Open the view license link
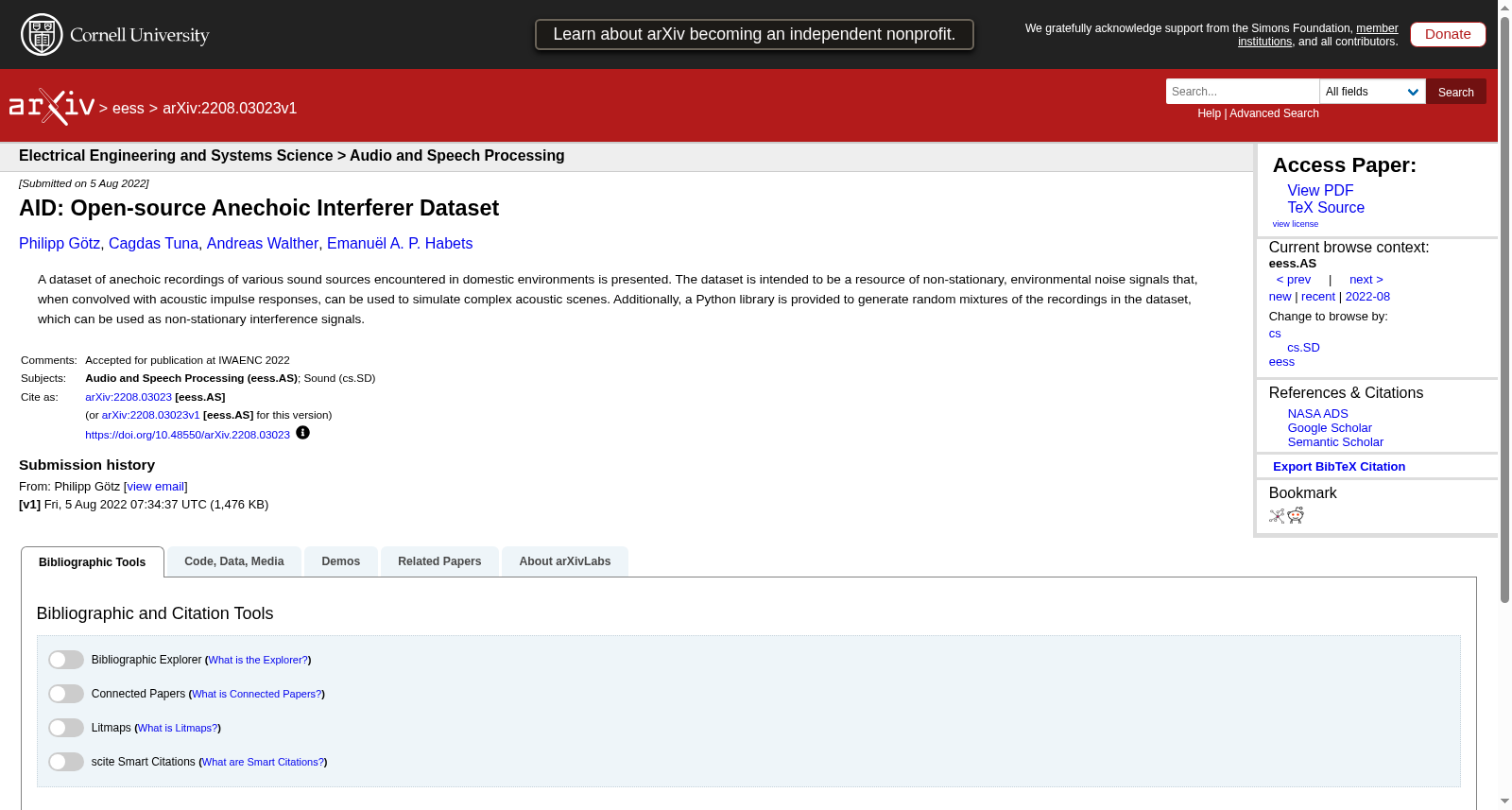The width and height of the screenshot is (1512, 810). pyautogui.click(x=1296, y=224)
